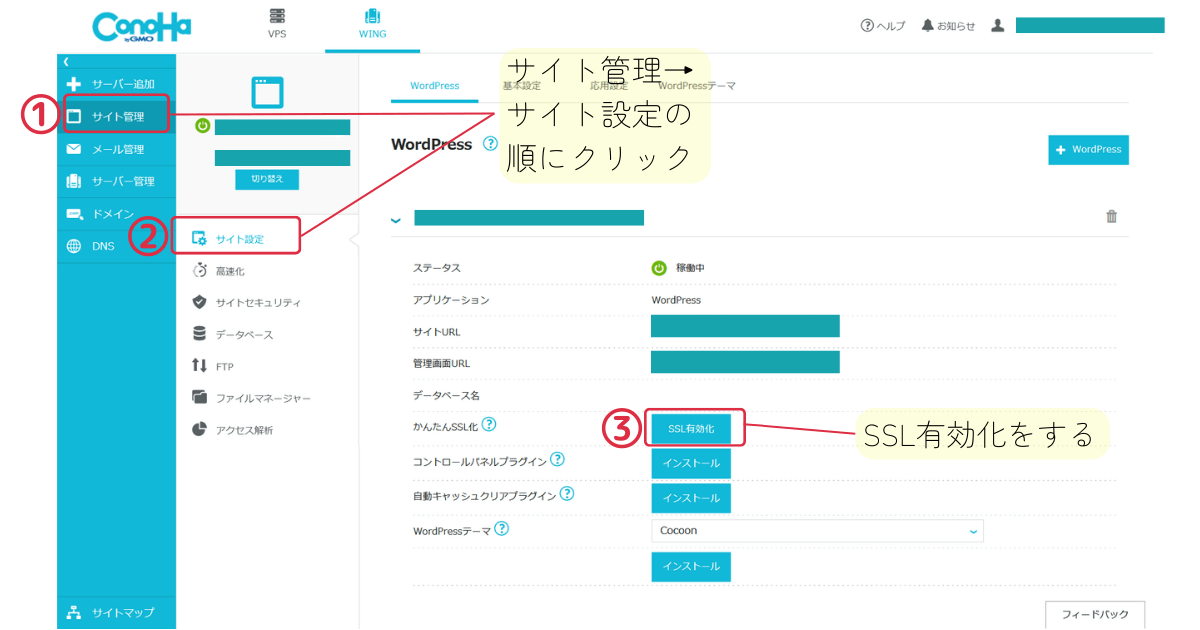Click the trash icon to delete site
Viewport: 1200px width, 630px height.
tap(1111, 216)
